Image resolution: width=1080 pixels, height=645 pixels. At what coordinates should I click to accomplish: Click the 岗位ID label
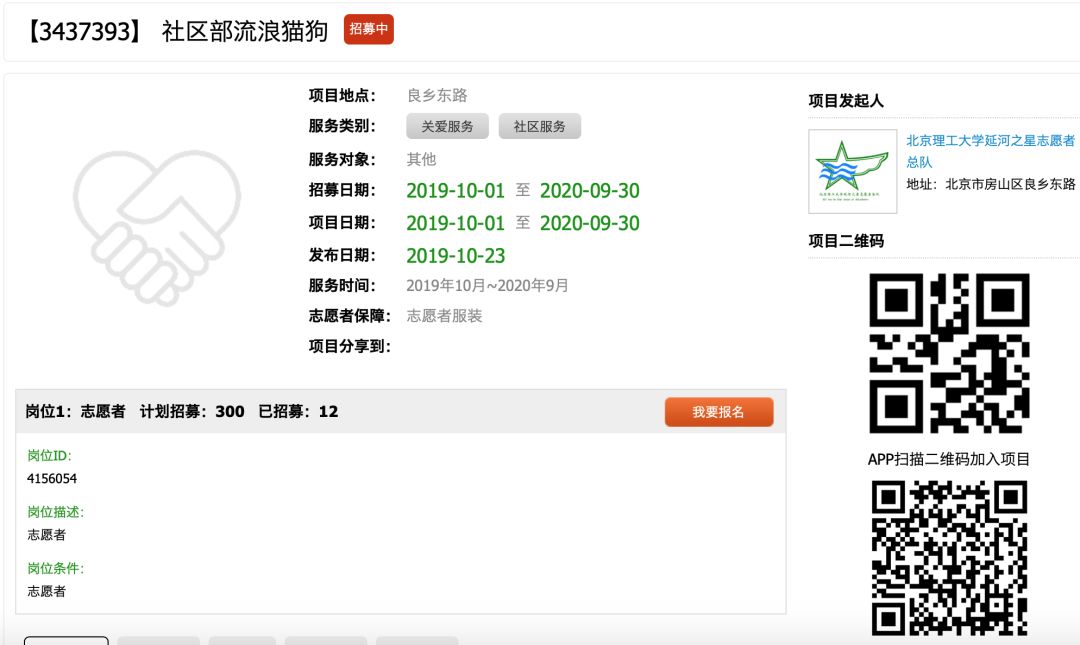[x=49, y=455]
